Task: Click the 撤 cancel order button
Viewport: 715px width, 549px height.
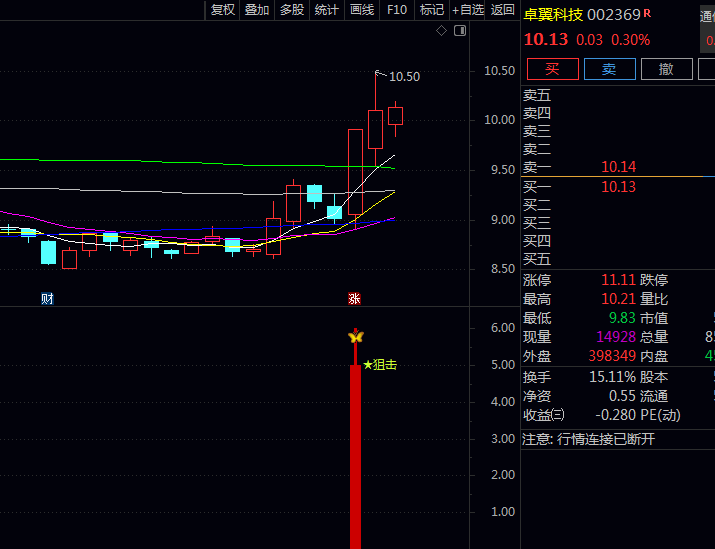Action: click(667, 69)
